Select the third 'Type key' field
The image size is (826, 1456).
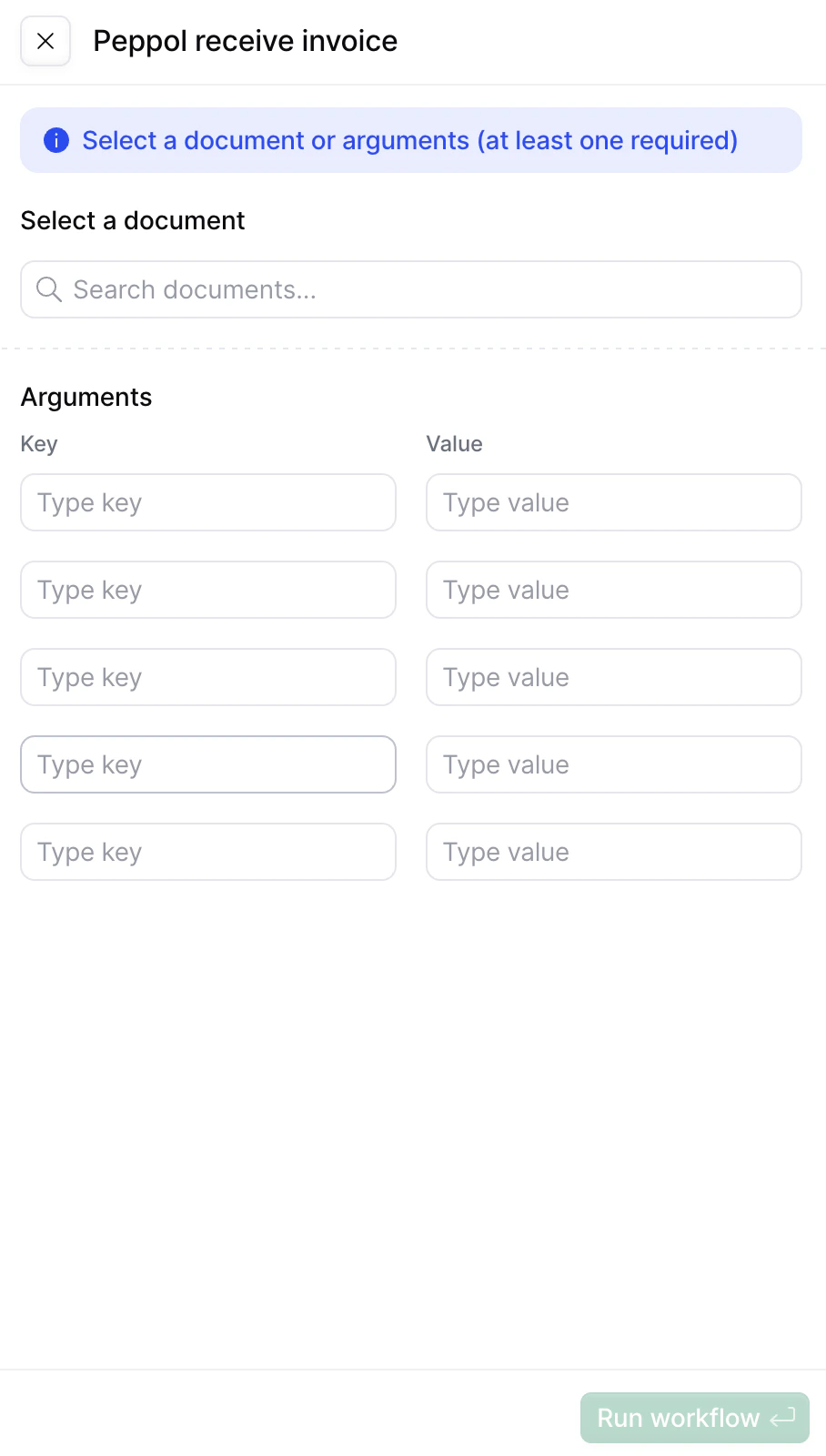pos(207,677)
